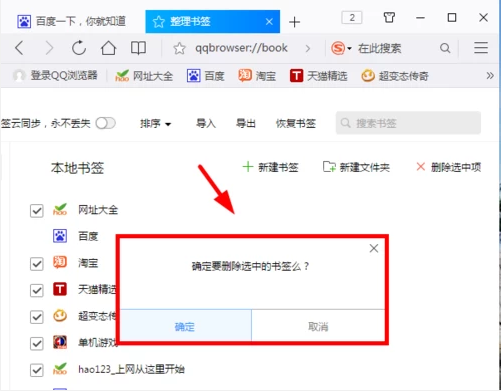Click 网址大全 hao icon in list
Screen dimensions: 501x391
point(60,210)
